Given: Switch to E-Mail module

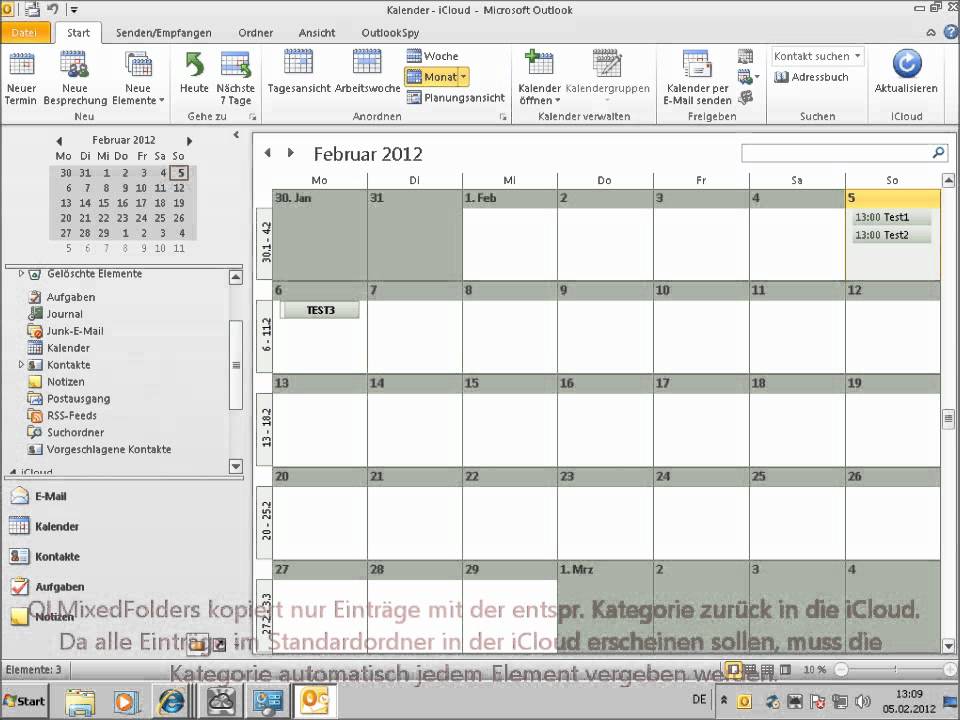Looking at the screenshot, I should click(x=39, y=496).
